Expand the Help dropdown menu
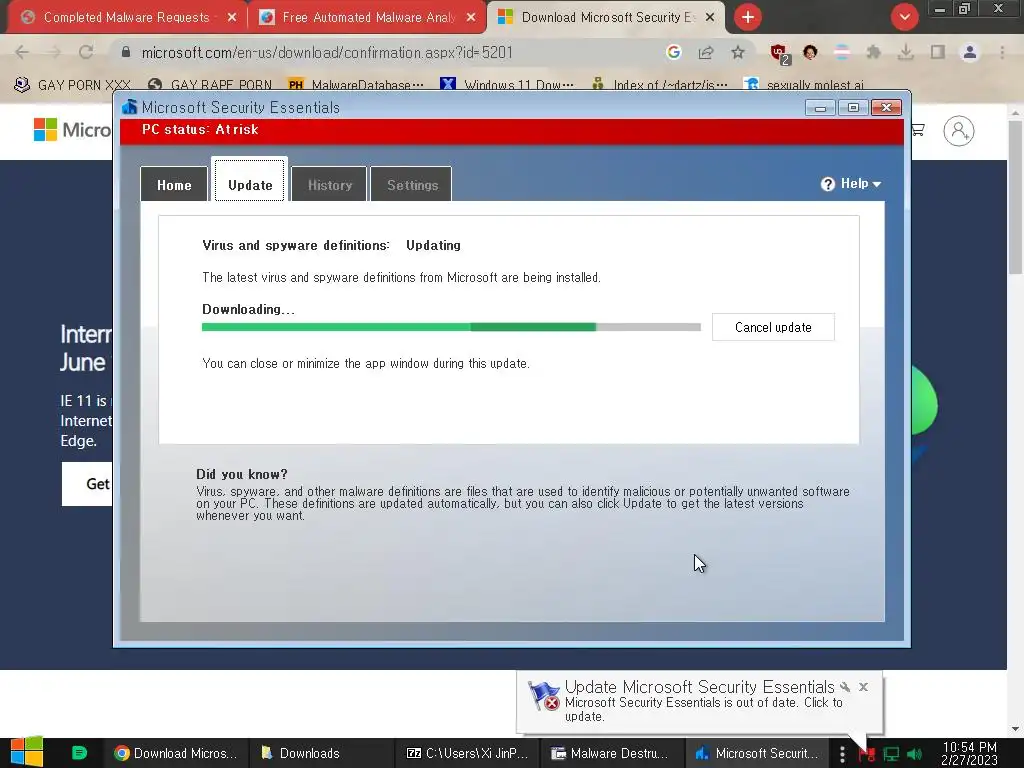 pyautogui.click(x=851, y=184)
